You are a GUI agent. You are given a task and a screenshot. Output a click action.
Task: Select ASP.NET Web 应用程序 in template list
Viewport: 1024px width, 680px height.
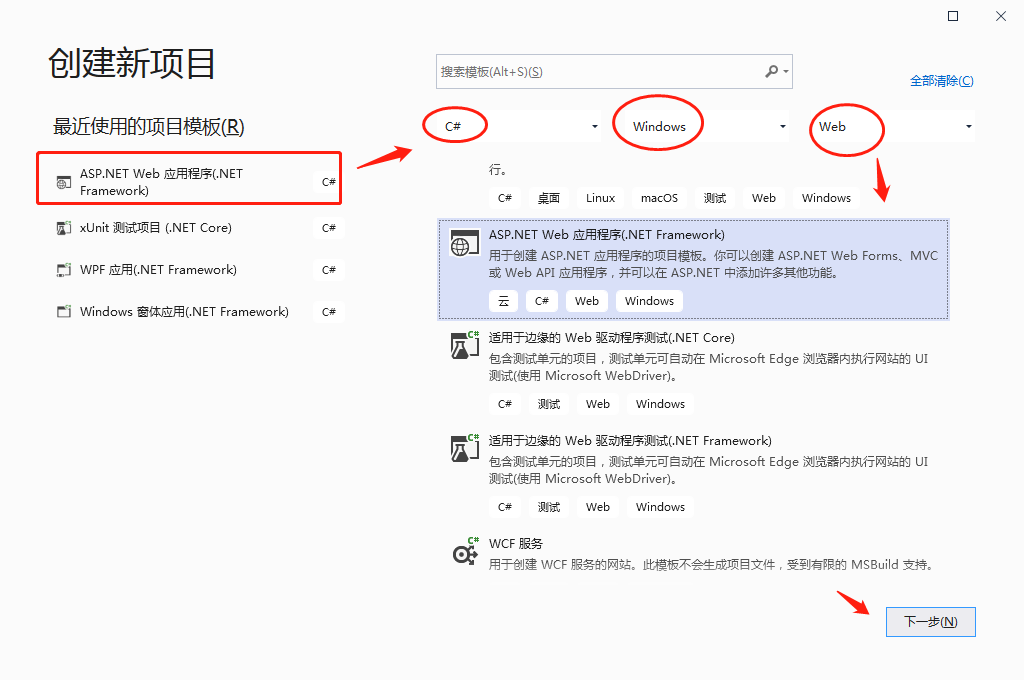693,269
